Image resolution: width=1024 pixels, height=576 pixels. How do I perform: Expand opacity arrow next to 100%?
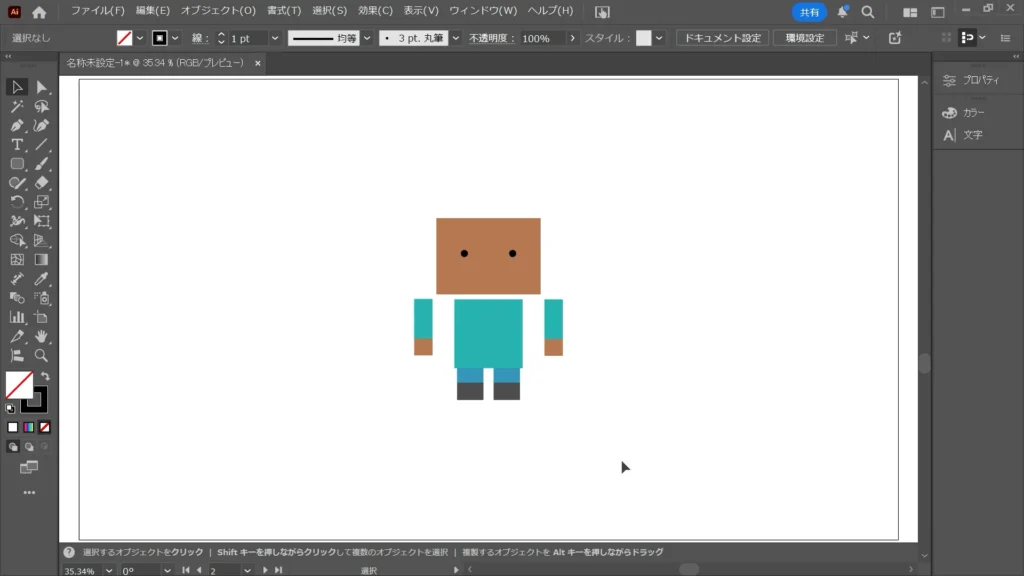(x=573, y=38)
